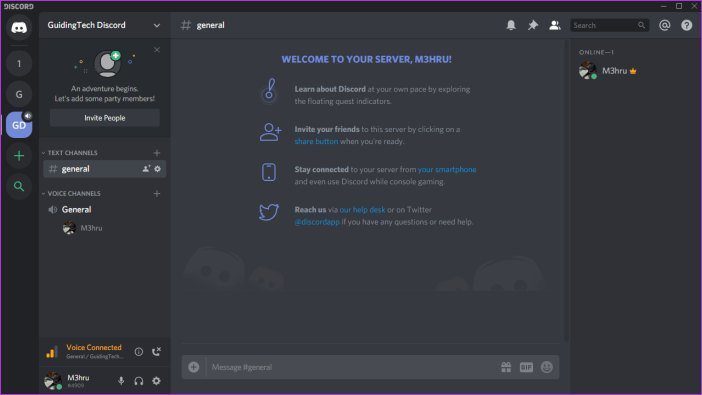Select the GD server icon

(19, 125)
